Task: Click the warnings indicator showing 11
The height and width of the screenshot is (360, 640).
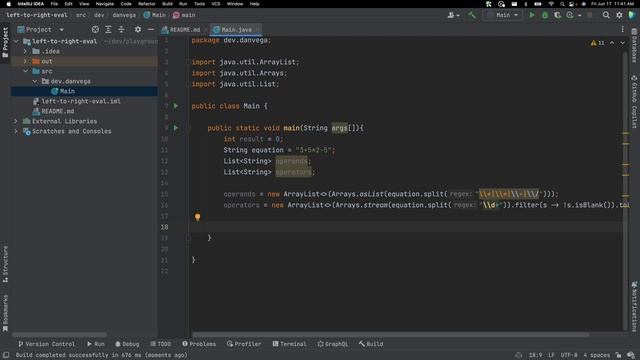Action: pos(597,43)
